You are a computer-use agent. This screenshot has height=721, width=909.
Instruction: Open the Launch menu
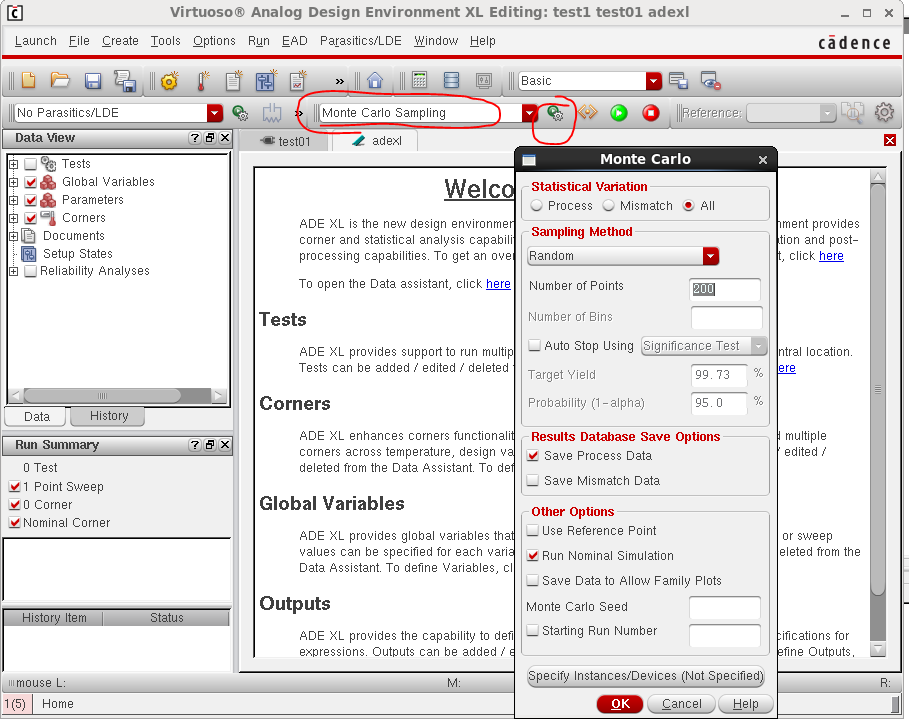[35, 41]
